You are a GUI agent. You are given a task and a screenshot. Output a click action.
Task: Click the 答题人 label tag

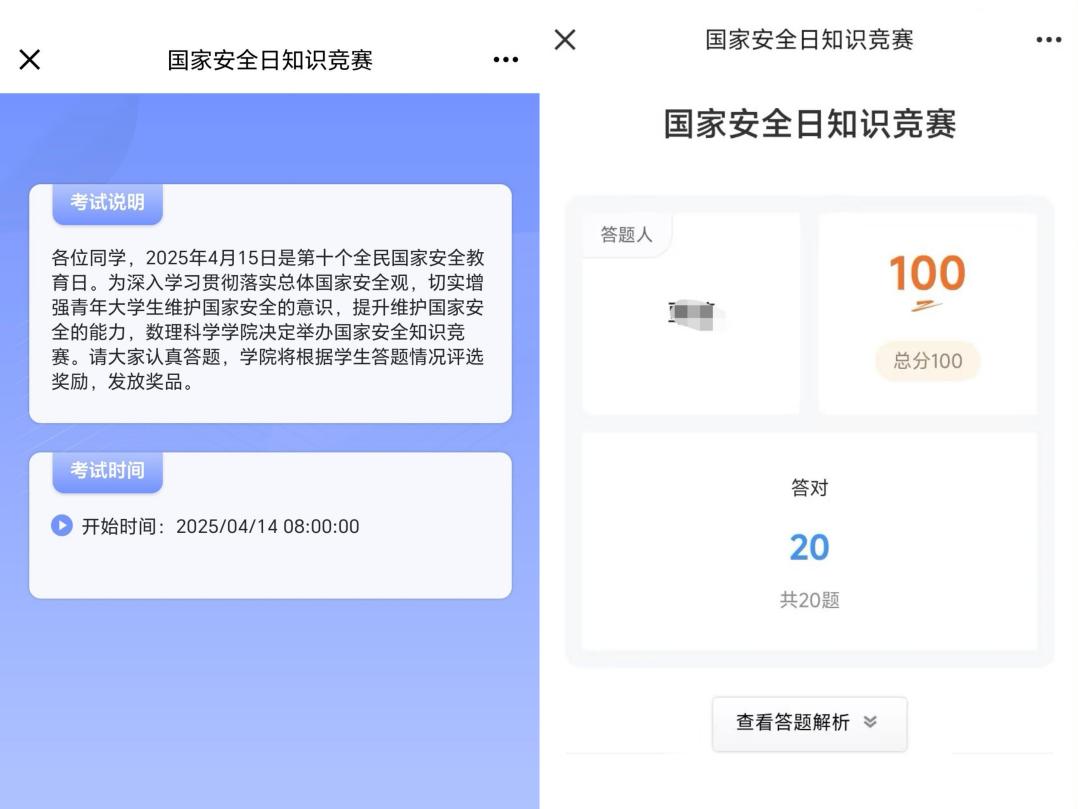click(626, 235)
